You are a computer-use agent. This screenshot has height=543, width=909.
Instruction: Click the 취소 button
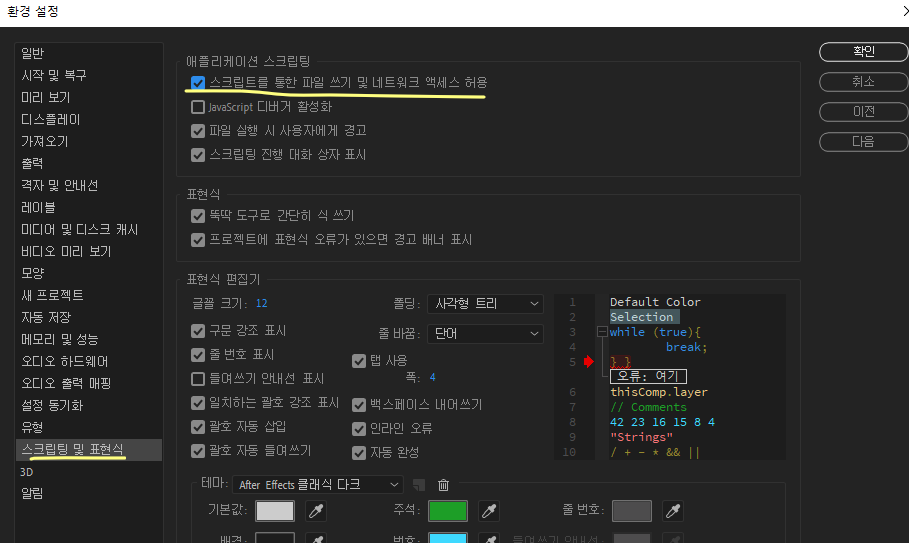coord(863,82)
